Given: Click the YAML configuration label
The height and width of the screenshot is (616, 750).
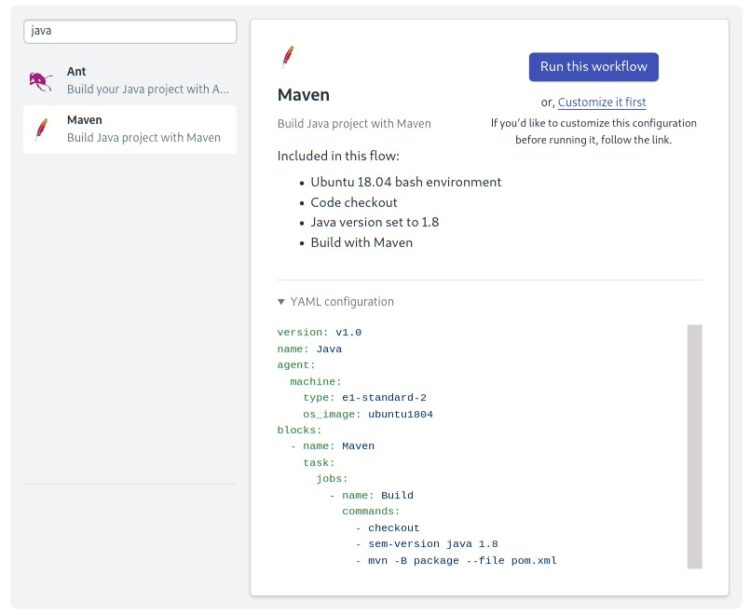Looking at the screenshot, I should 342,302.
